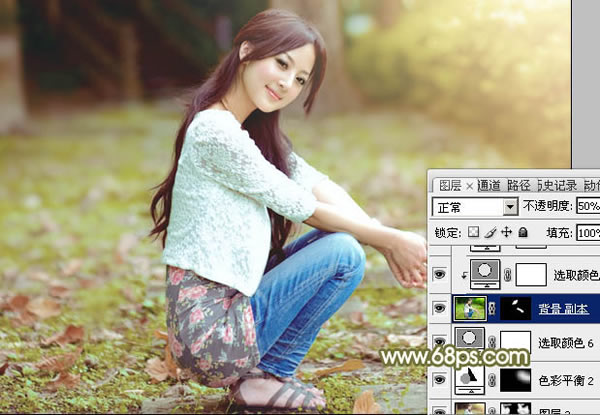Click the lock all padlock icon
The image size is (600, 415).
(523, 232)
